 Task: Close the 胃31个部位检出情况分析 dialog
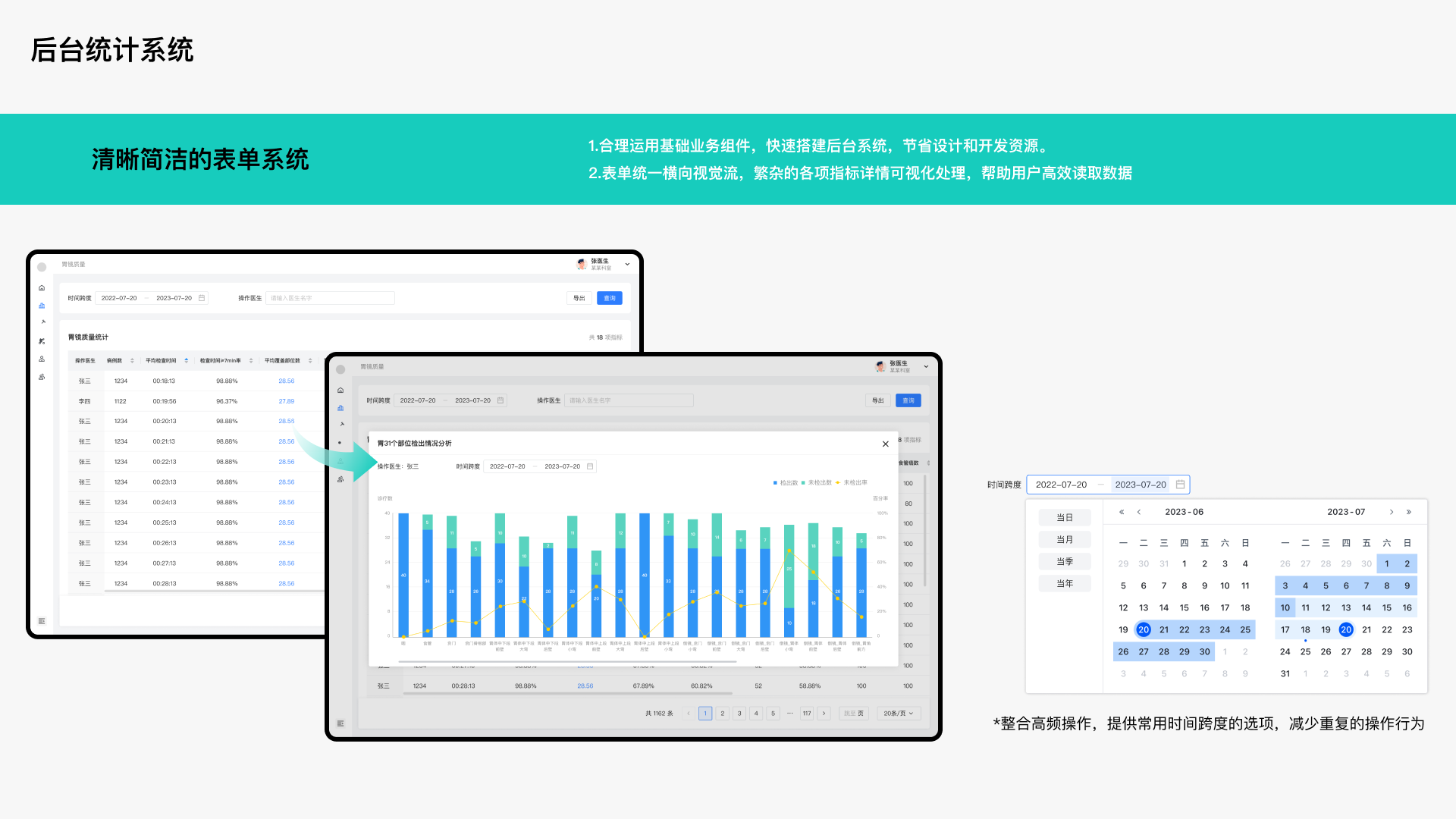coord(885,444)
